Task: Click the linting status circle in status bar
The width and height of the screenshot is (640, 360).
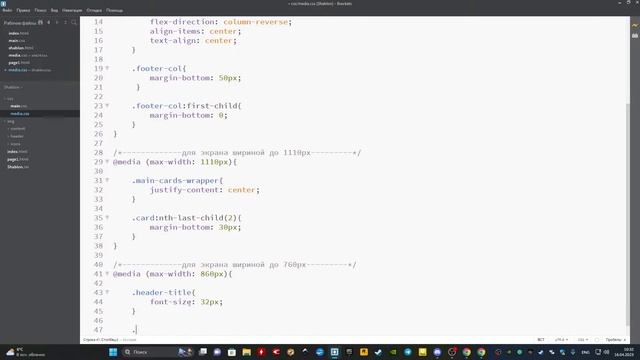Action: (x=597, y=340)
